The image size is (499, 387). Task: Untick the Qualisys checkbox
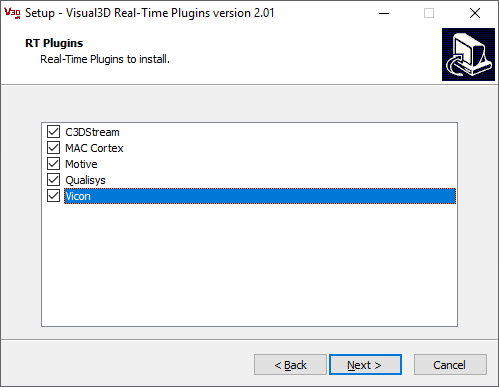pos(53,180)
